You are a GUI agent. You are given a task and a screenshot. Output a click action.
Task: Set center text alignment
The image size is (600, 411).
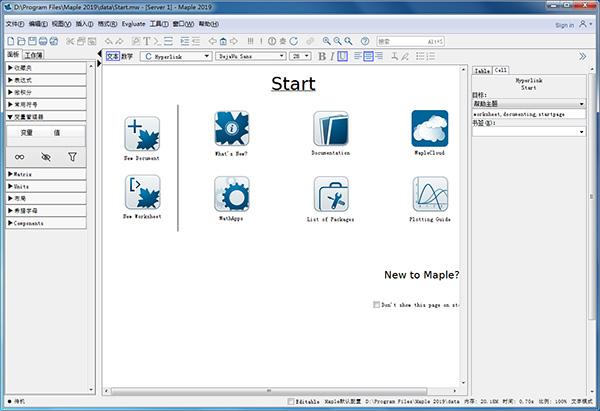pyautogui.click(x=368, y=56)
